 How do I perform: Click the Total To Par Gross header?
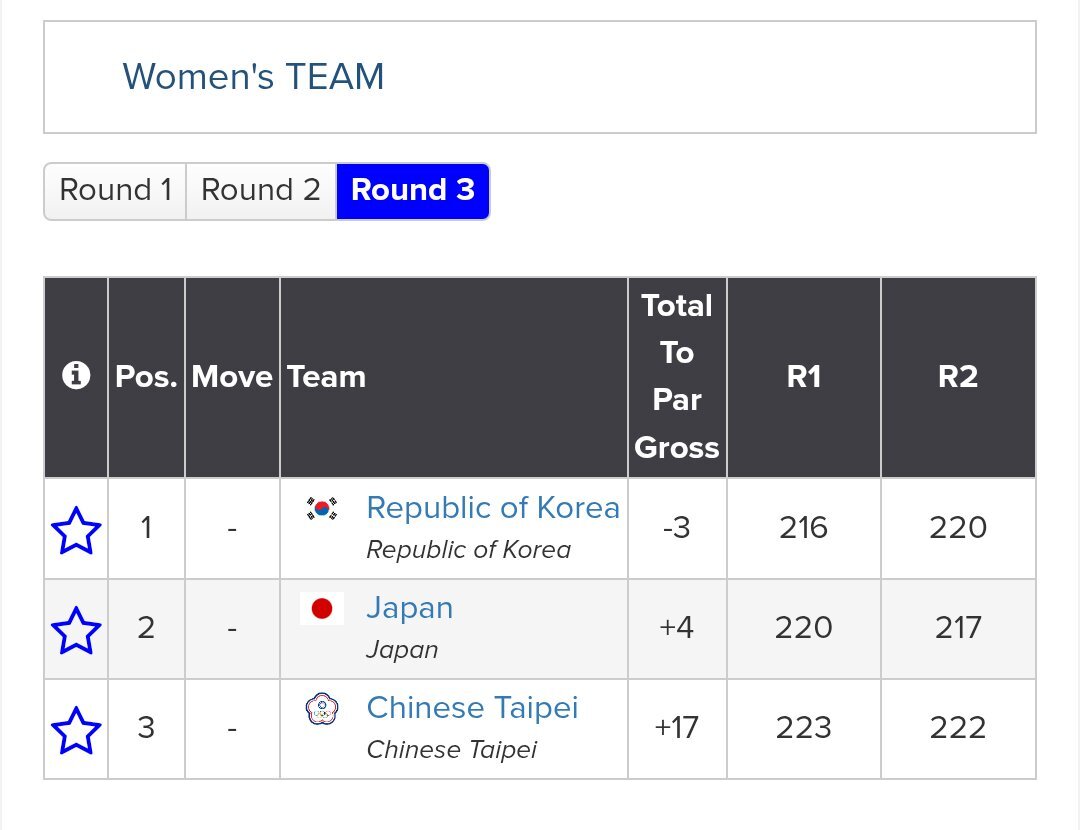pos(677,377)
